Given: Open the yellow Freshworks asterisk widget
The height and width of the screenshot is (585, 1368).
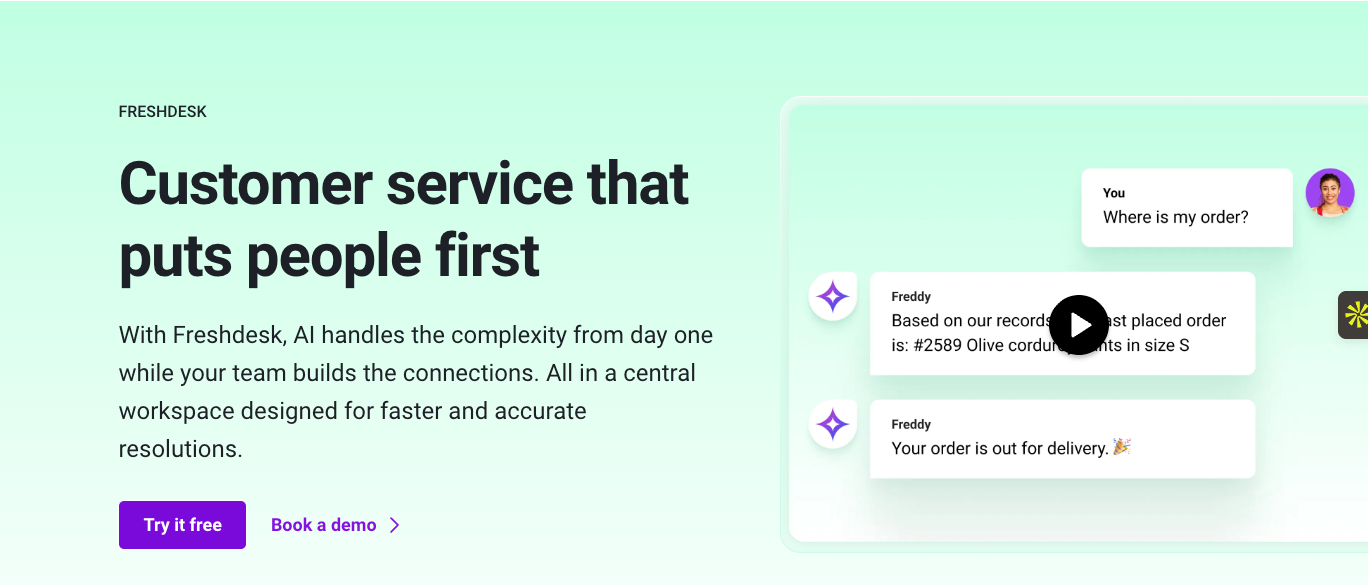Looking at the screenshot, I should (x=1356, y=314).
